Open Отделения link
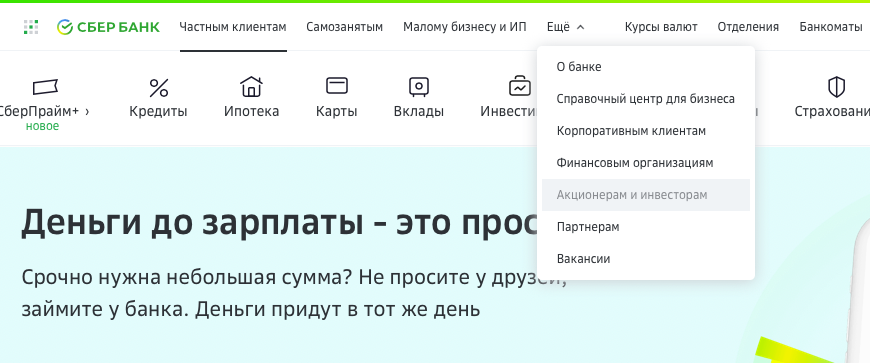 tap(748, 27)
